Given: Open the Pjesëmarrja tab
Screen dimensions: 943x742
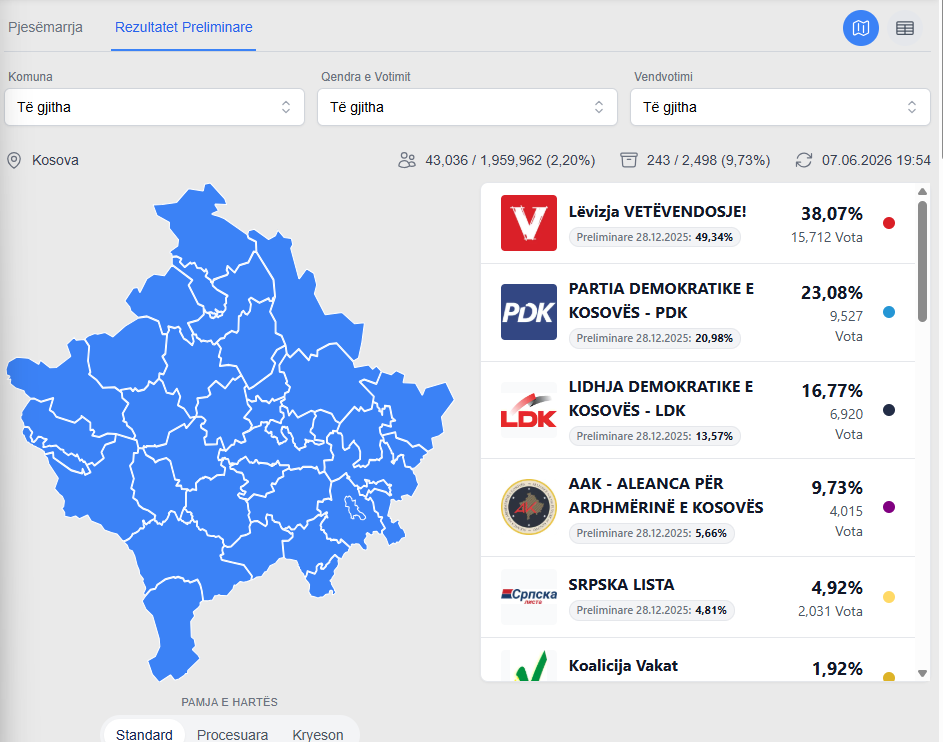Looking at the screenshot, I should tap(45, 27).
